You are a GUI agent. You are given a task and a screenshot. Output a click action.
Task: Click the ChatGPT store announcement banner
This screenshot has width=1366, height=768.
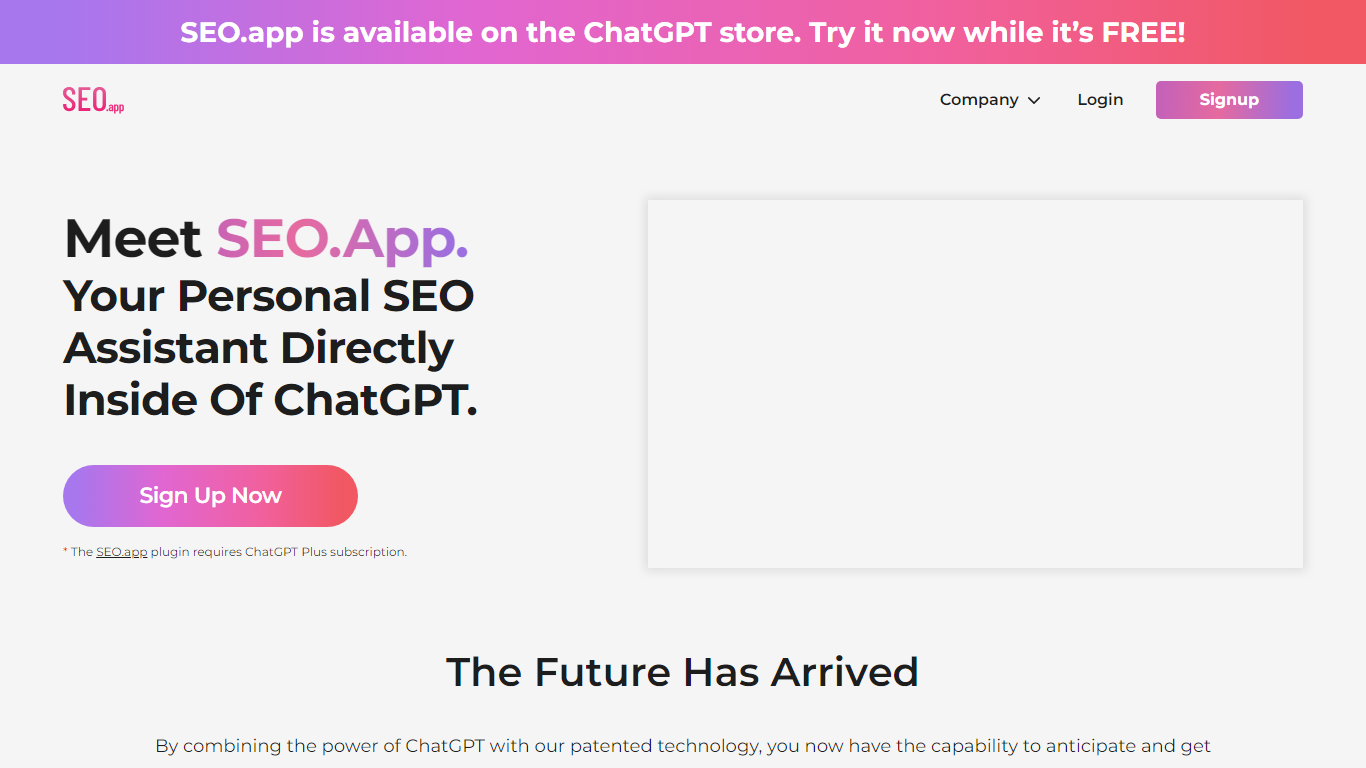point(683,32)
